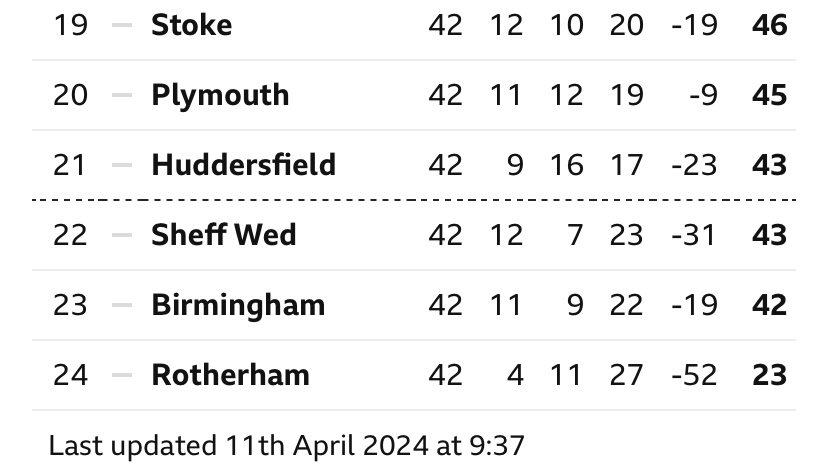Click the no-movement dash icon beside Birmingham
The height and width of the screenshot is (468, 828).
122,304
